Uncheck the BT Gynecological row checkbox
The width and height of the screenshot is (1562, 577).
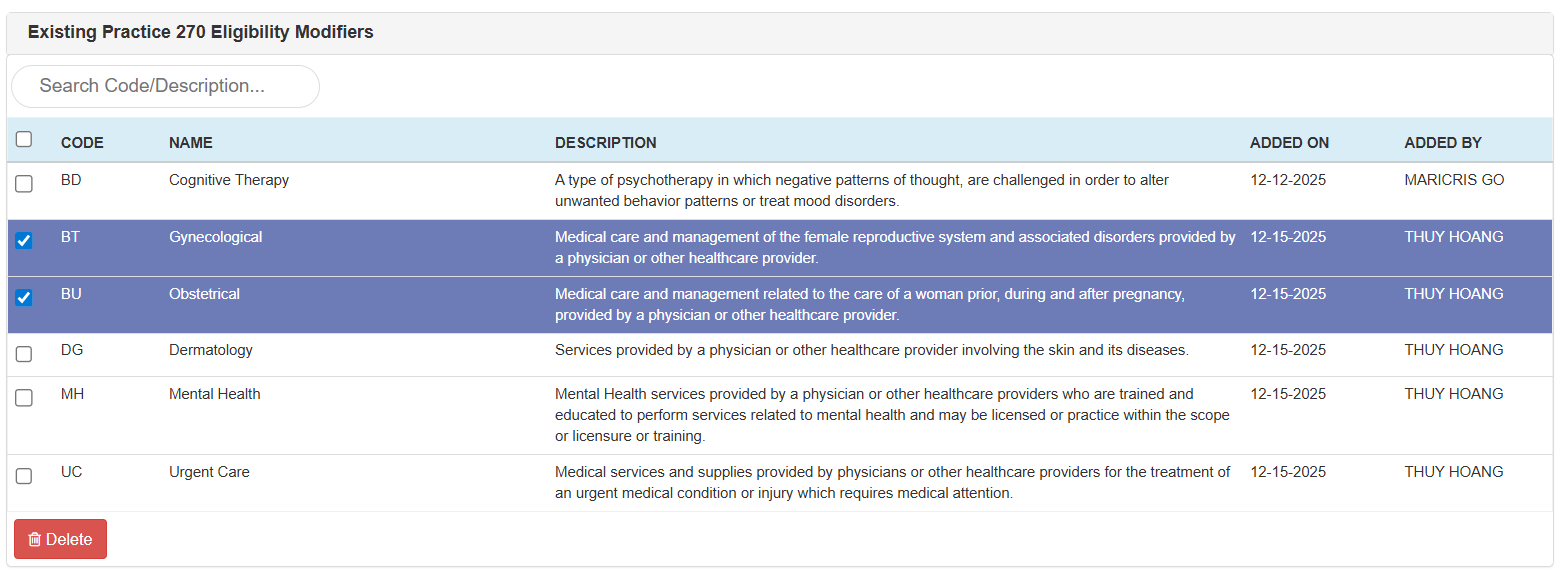(24, 241)
